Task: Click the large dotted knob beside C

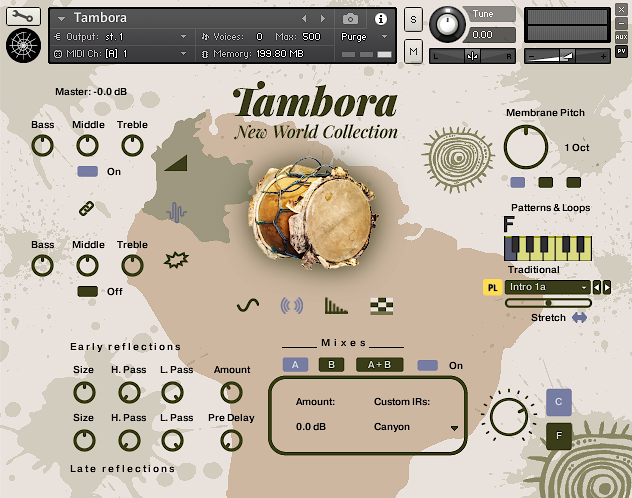Action: pos(509,417)
